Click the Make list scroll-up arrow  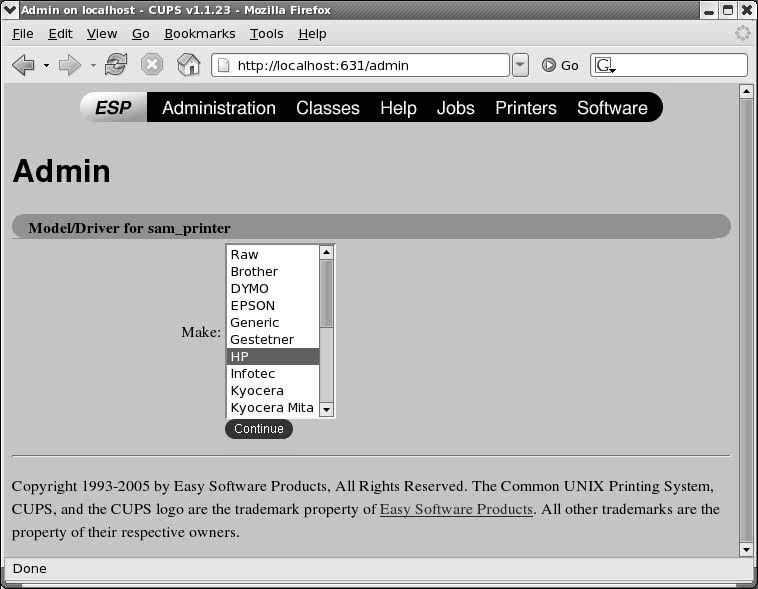pyautogui.click(x=326, y=252)
